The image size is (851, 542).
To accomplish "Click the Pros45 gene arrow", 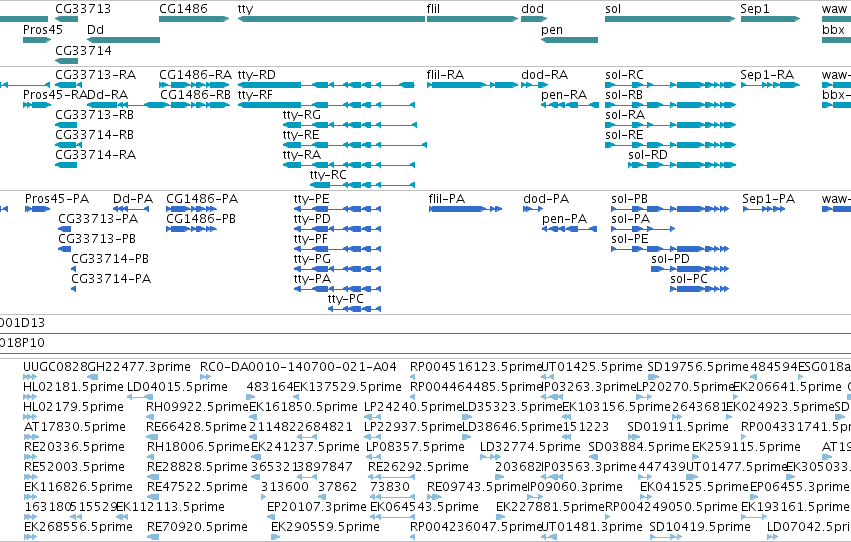I will pos(37,40).
